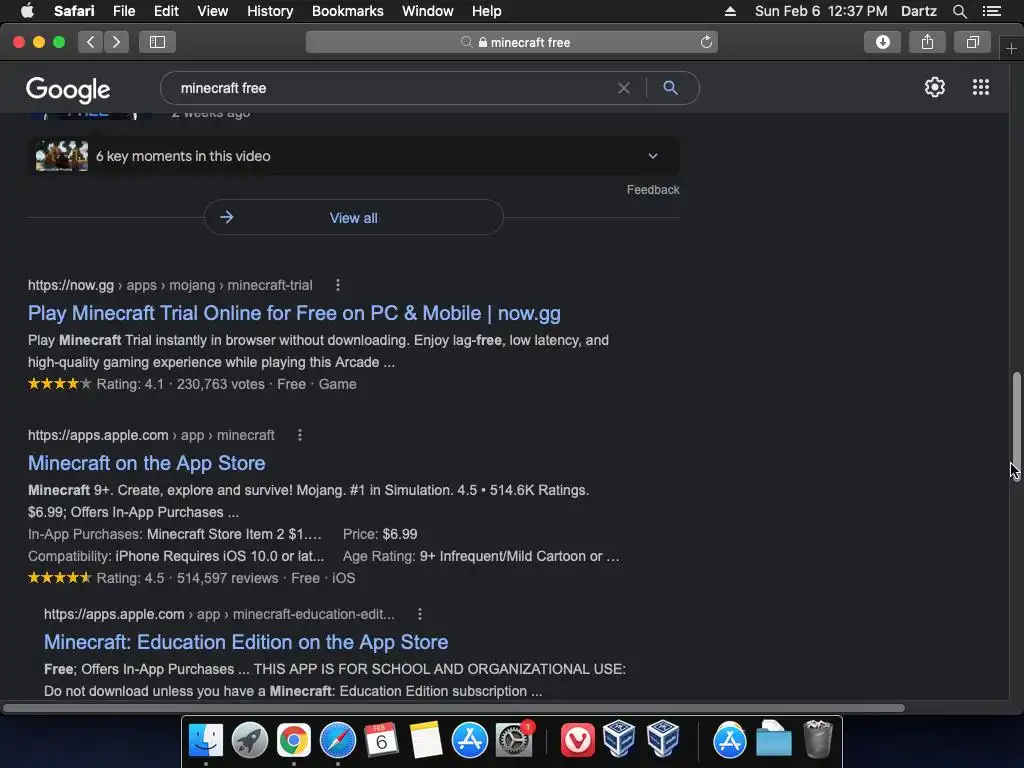Open Vivaldi browser in the Dock

[577, 741]
